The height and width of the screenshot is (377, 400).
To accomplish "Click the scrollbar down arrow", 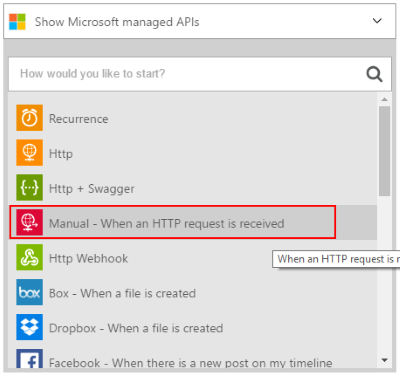I will coord(384,360).
